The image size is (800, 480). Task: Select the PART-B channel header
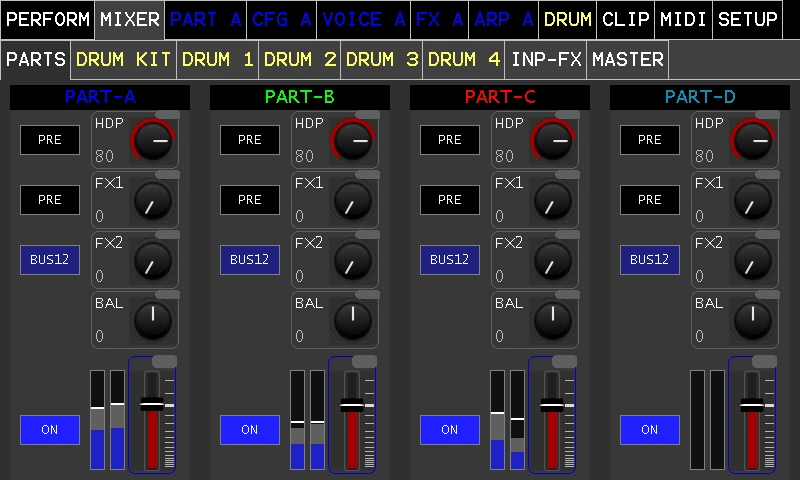point(300,97)
